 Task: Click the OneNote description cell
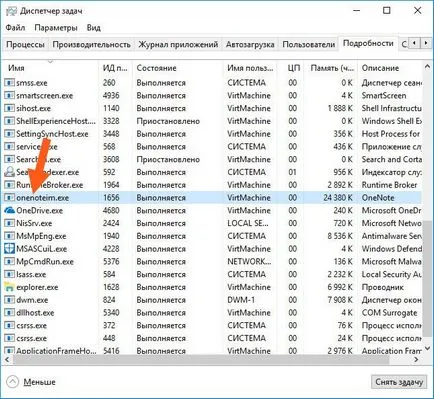pos(378,197)
